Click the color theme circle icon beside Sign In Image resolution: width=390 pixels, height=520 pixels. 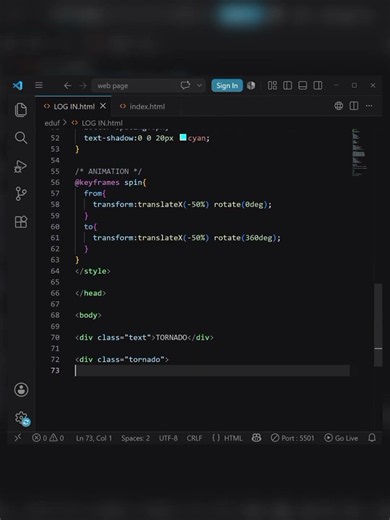(251, 86)
